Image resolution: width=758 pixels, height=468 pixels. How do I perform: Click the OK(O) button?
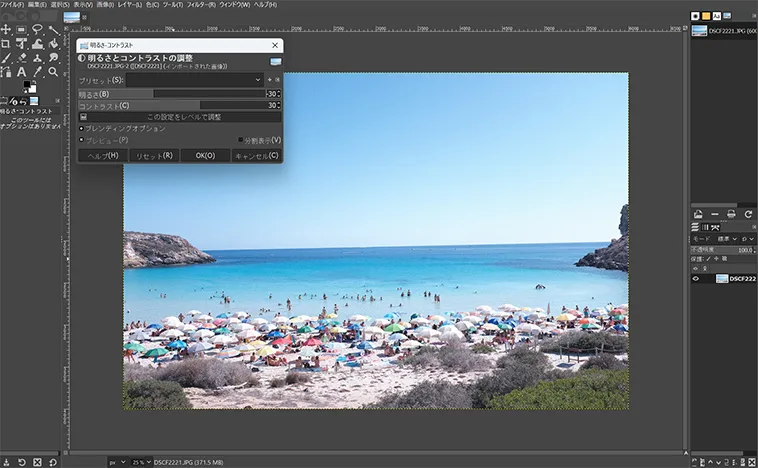click(205, 156)
